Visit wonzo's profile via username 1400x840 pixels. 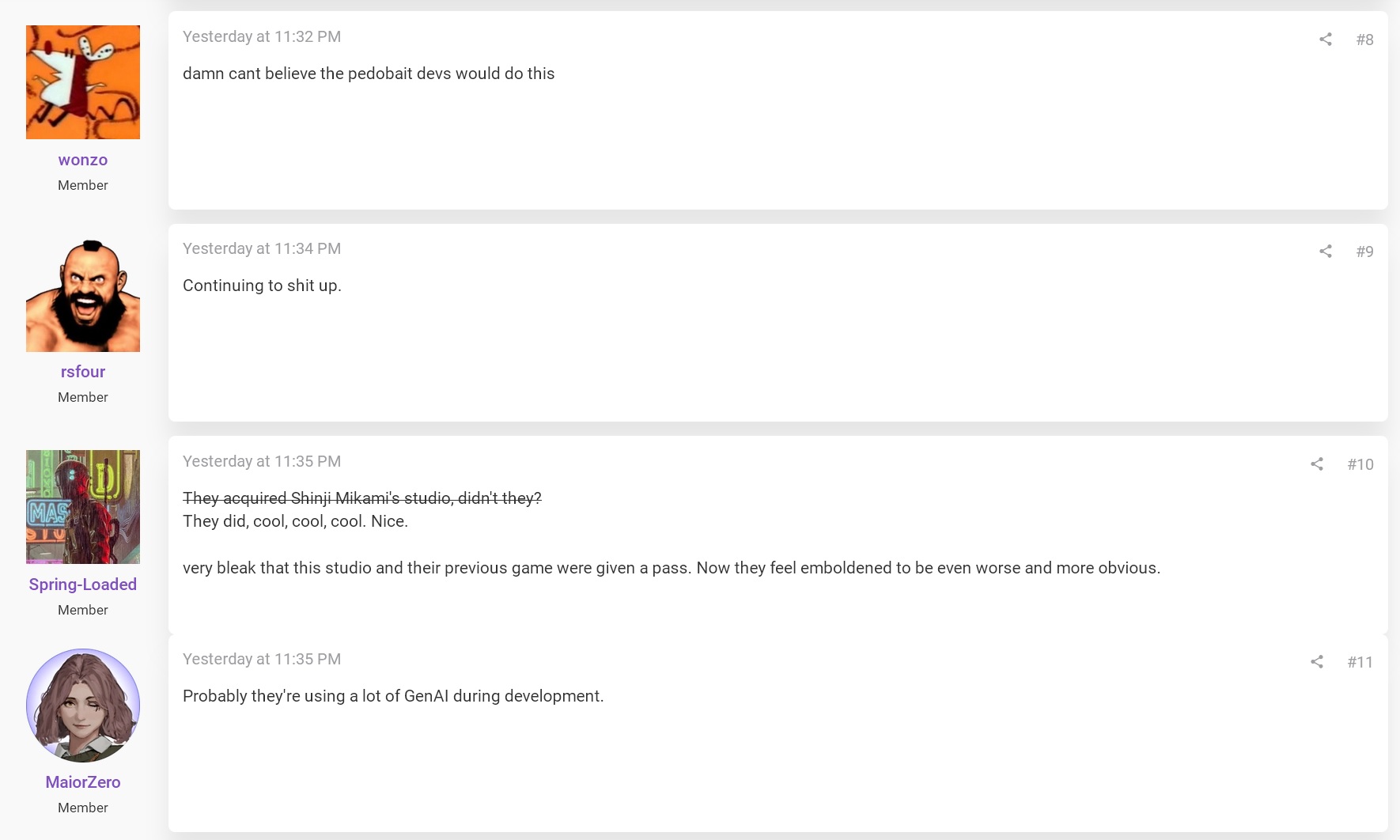point(83,160)
